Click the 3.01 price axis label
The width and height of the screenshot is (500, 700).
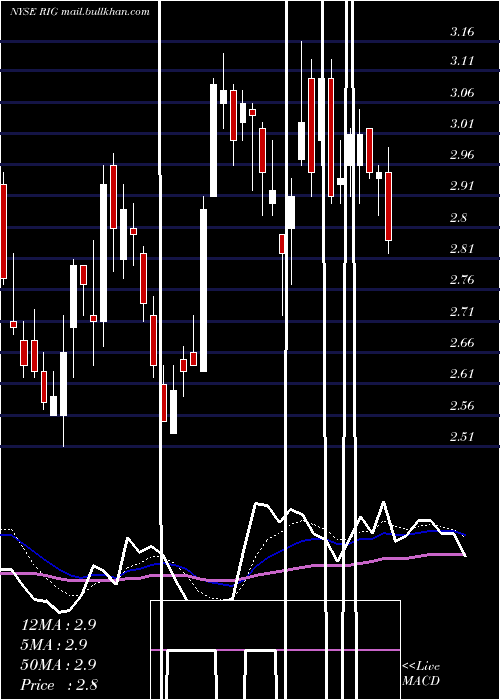pos(462,123)
